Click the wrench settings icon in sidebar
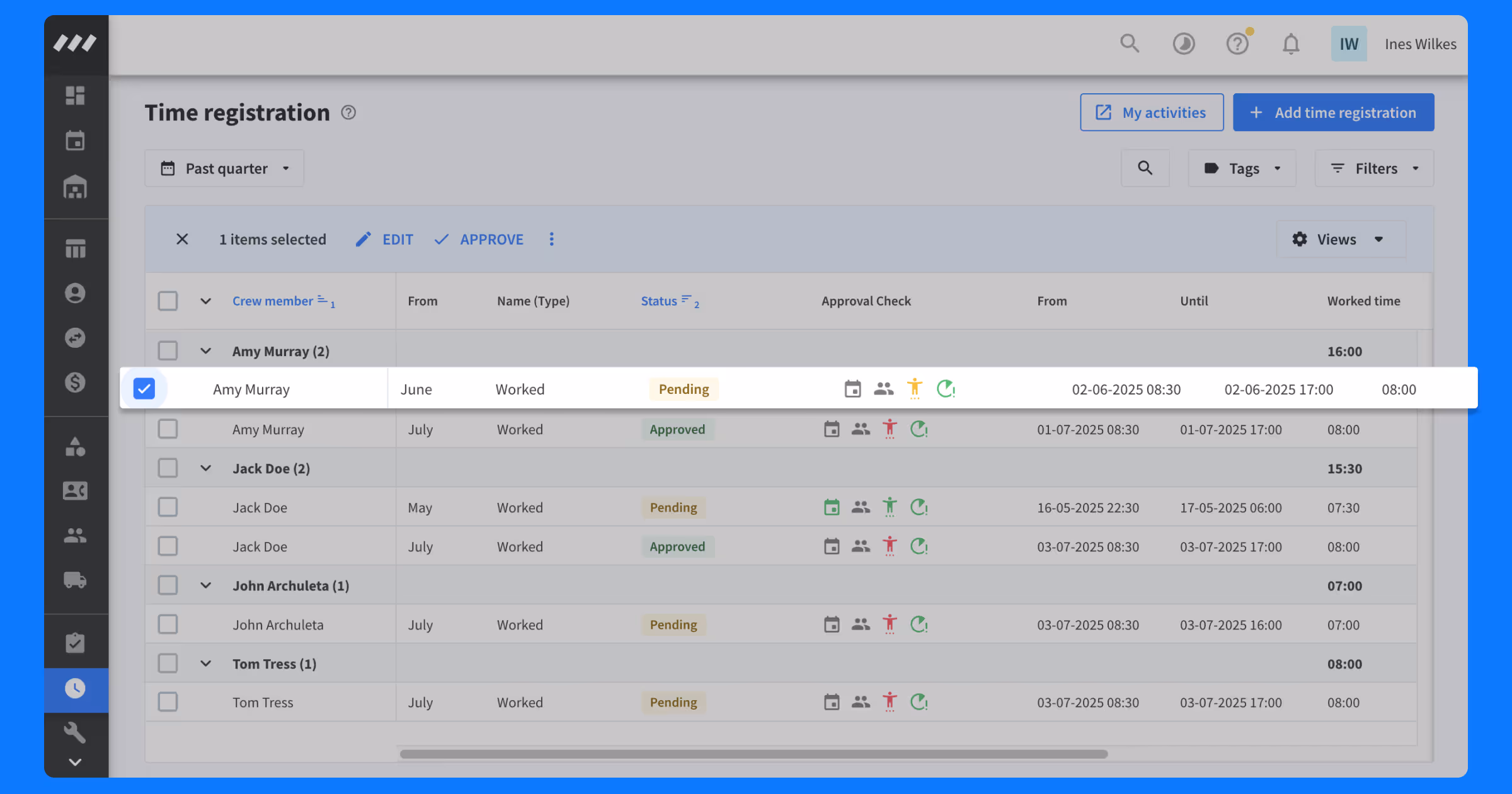The width and height of the screenshot is (1512, 794). pyautogui.click(x=76, y=732)
